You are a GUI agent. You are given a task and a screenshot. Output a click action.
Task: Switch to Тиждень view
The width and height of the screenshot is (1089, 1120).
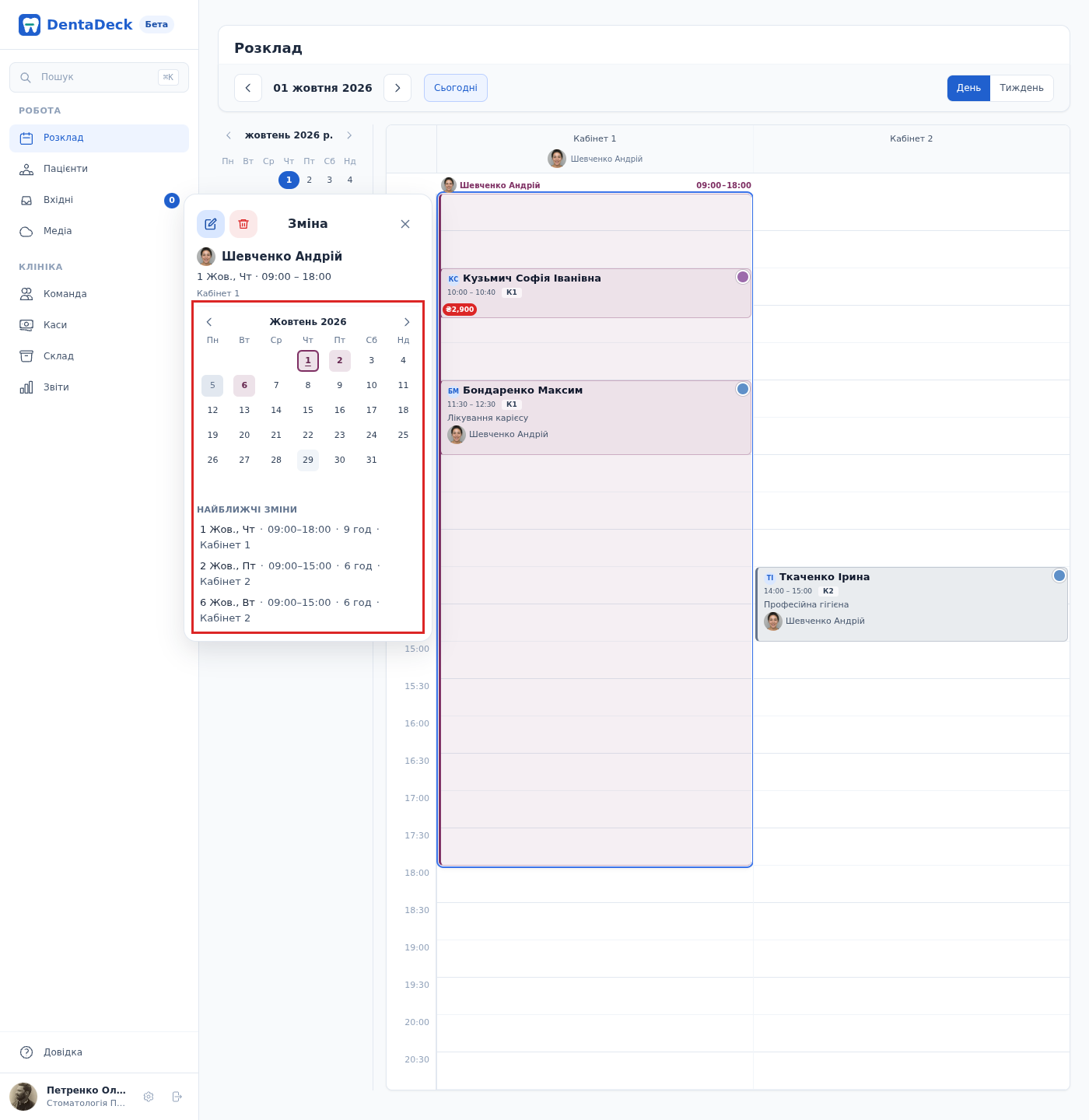point(1021,88)
